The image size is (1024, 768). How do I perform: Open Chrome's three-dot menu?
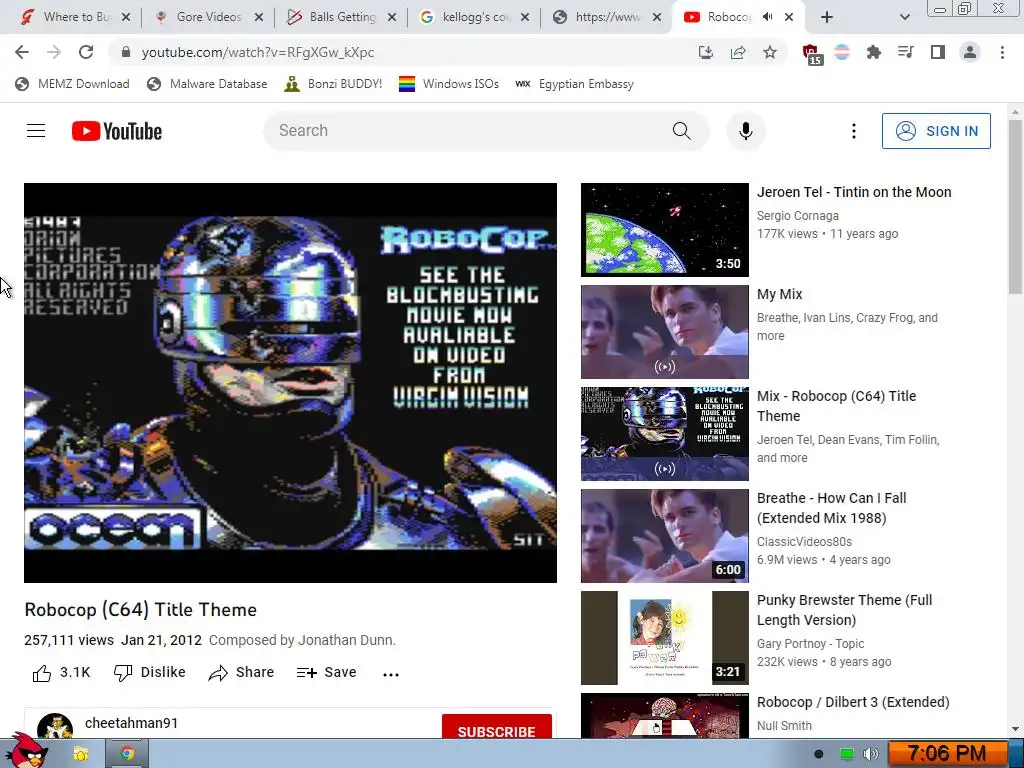point(1002,52)
